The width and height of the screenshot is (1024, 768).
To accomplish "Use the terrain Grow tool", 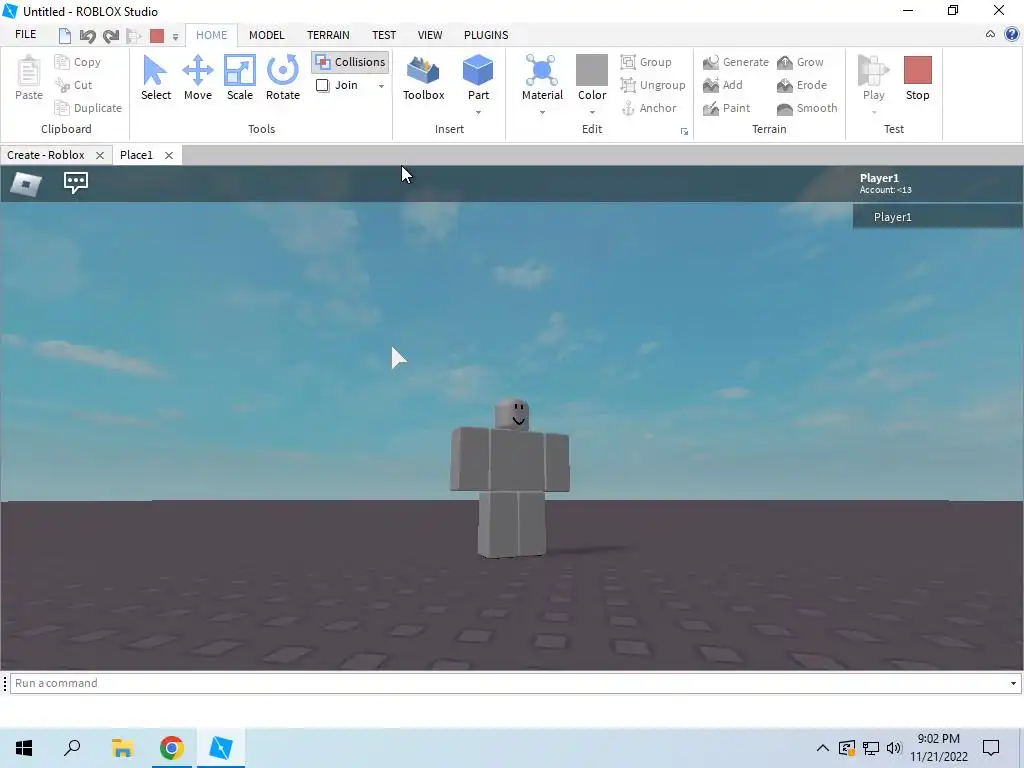I will pos(801,62).
